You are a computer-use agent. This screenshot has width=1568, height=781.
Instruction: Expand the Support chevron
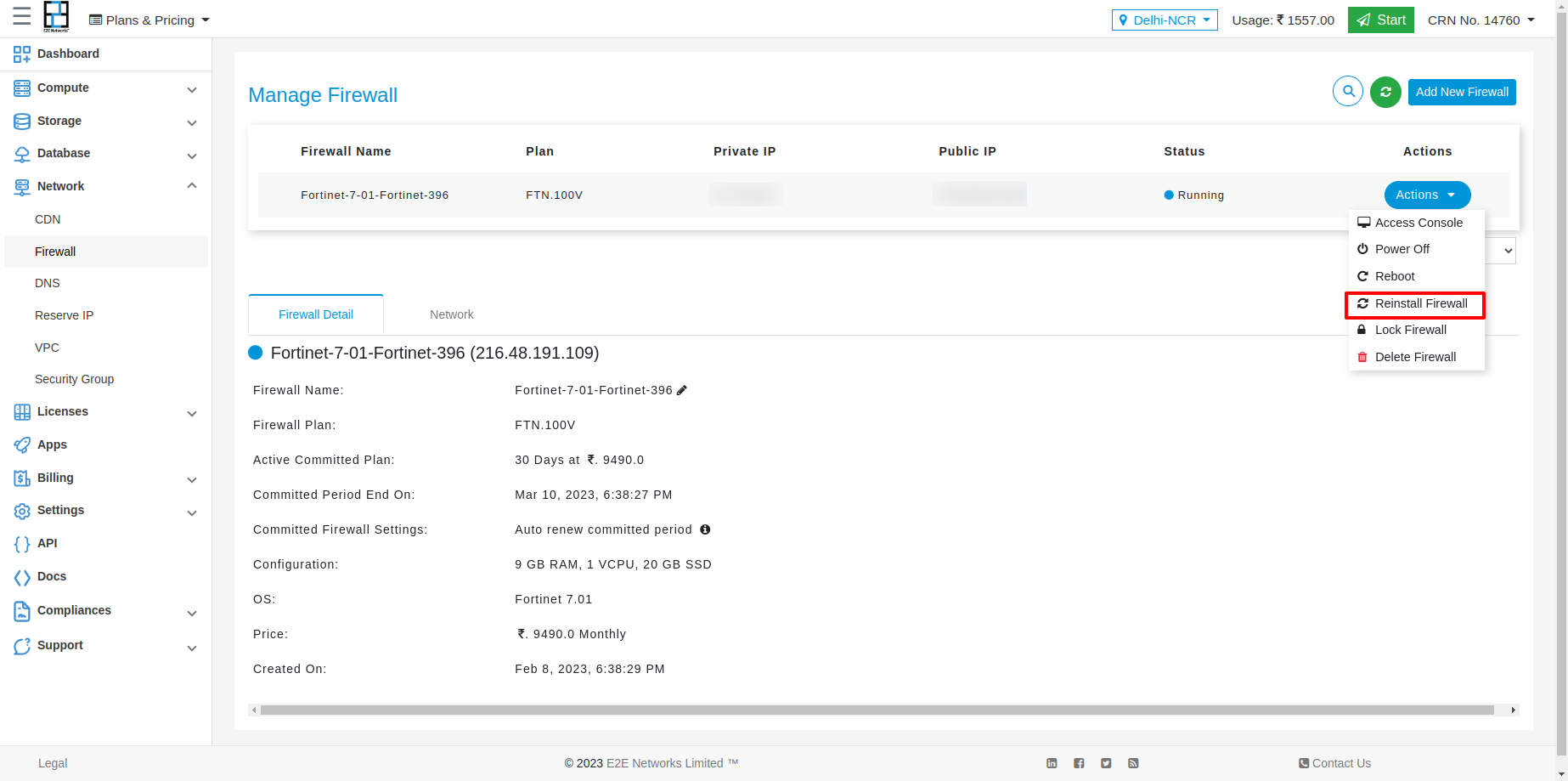(192, 648)
